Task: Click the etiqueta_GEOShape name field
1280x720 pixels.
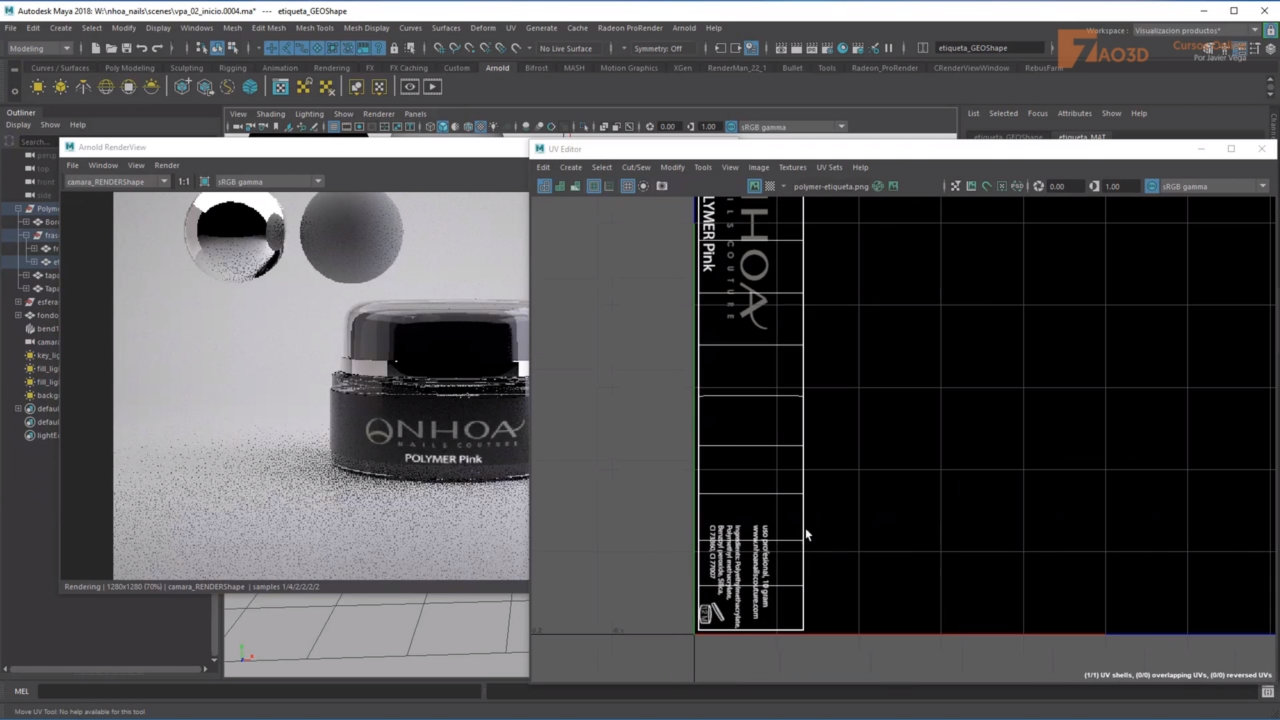Action: (988, 48)
